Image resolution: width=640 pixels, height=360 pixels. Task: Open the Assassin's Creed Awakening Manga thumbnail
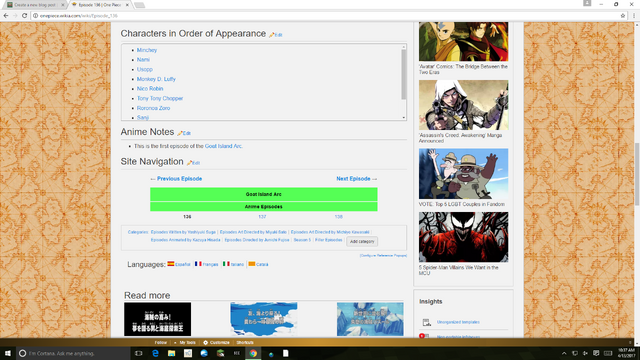click(463, 105)
